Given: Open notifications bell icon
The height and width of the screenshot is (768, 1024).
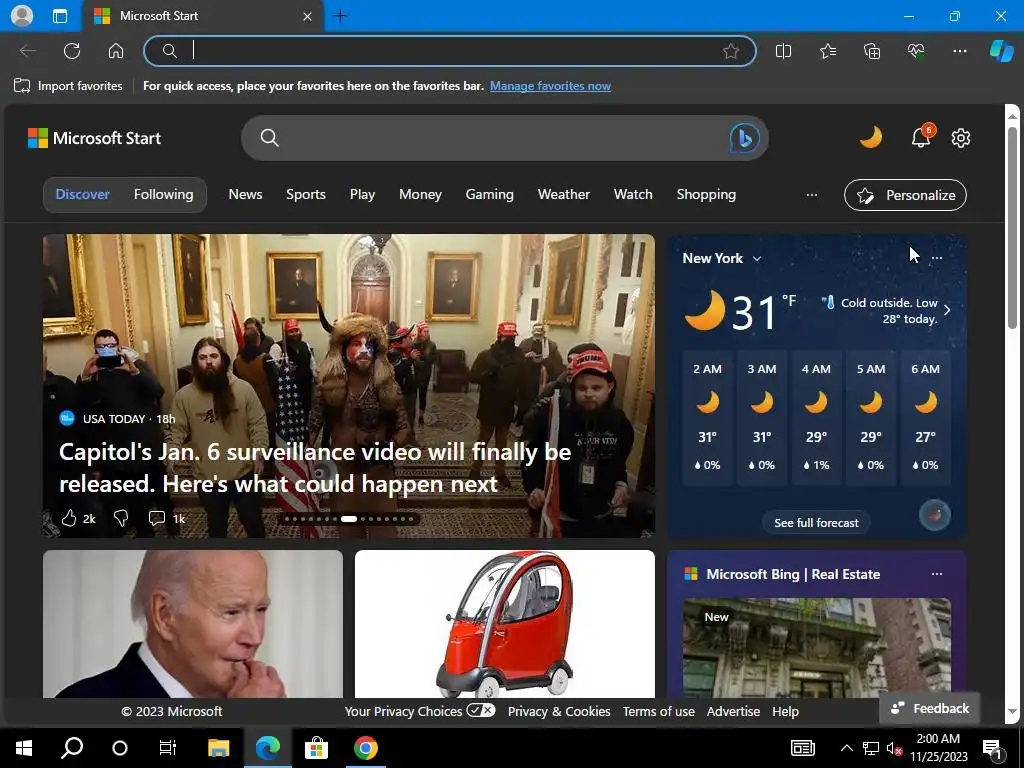Looking at the screenshot, I should 921,138.
